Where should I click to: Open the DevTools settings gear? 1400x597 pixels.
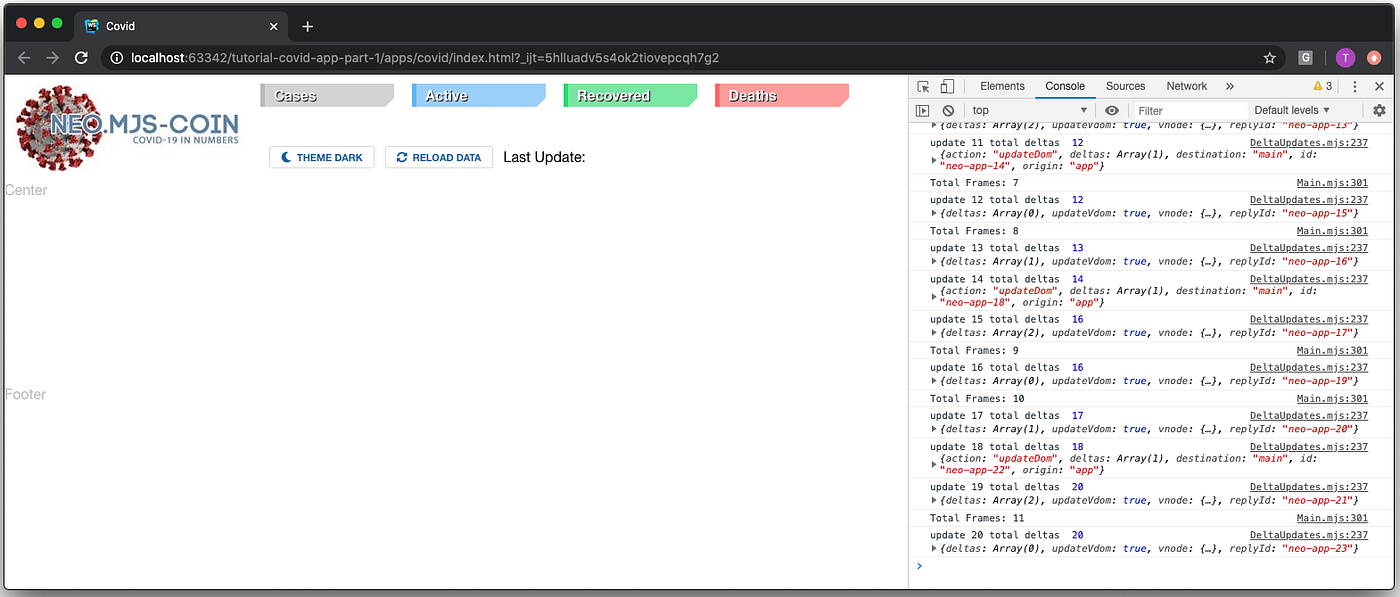coord(1380,110)
